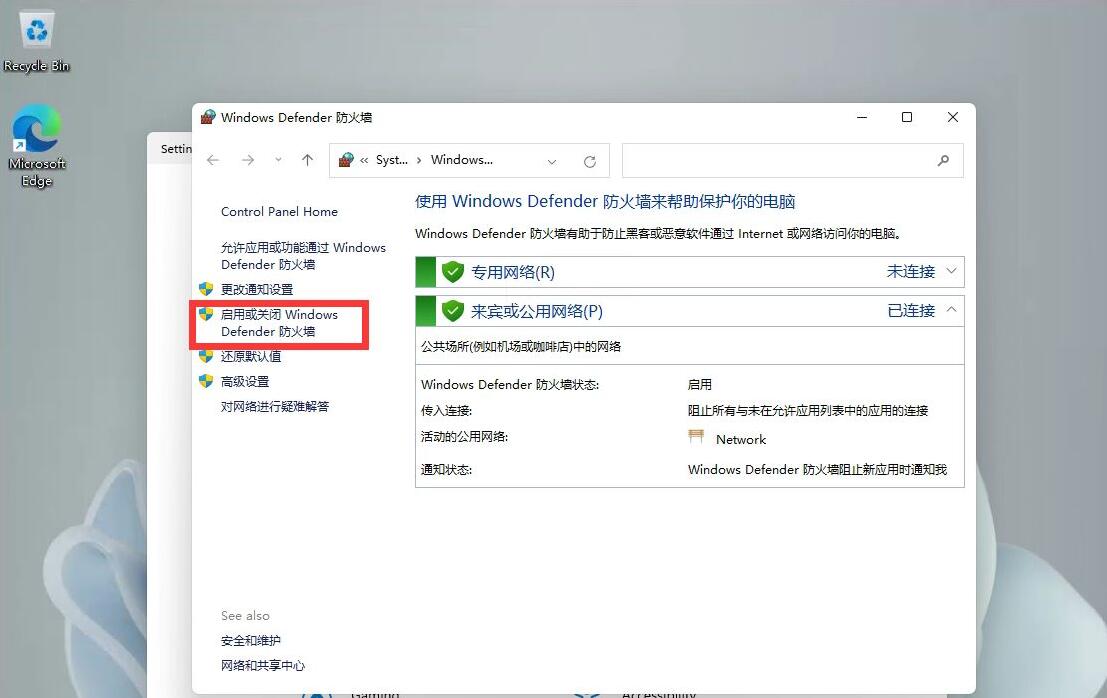Launch Microsoft Edge from desktop

[x=37, y=146]
